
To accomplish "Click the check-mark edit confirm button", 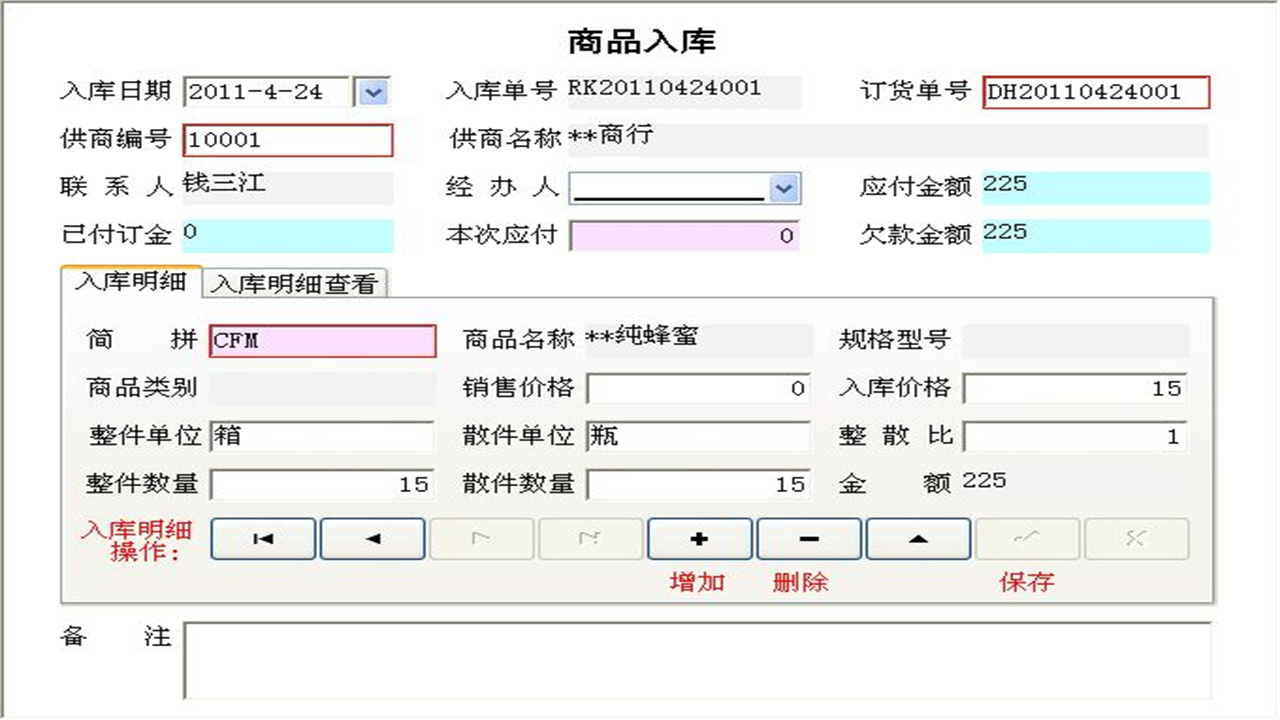I will [x=1026, y=538].
